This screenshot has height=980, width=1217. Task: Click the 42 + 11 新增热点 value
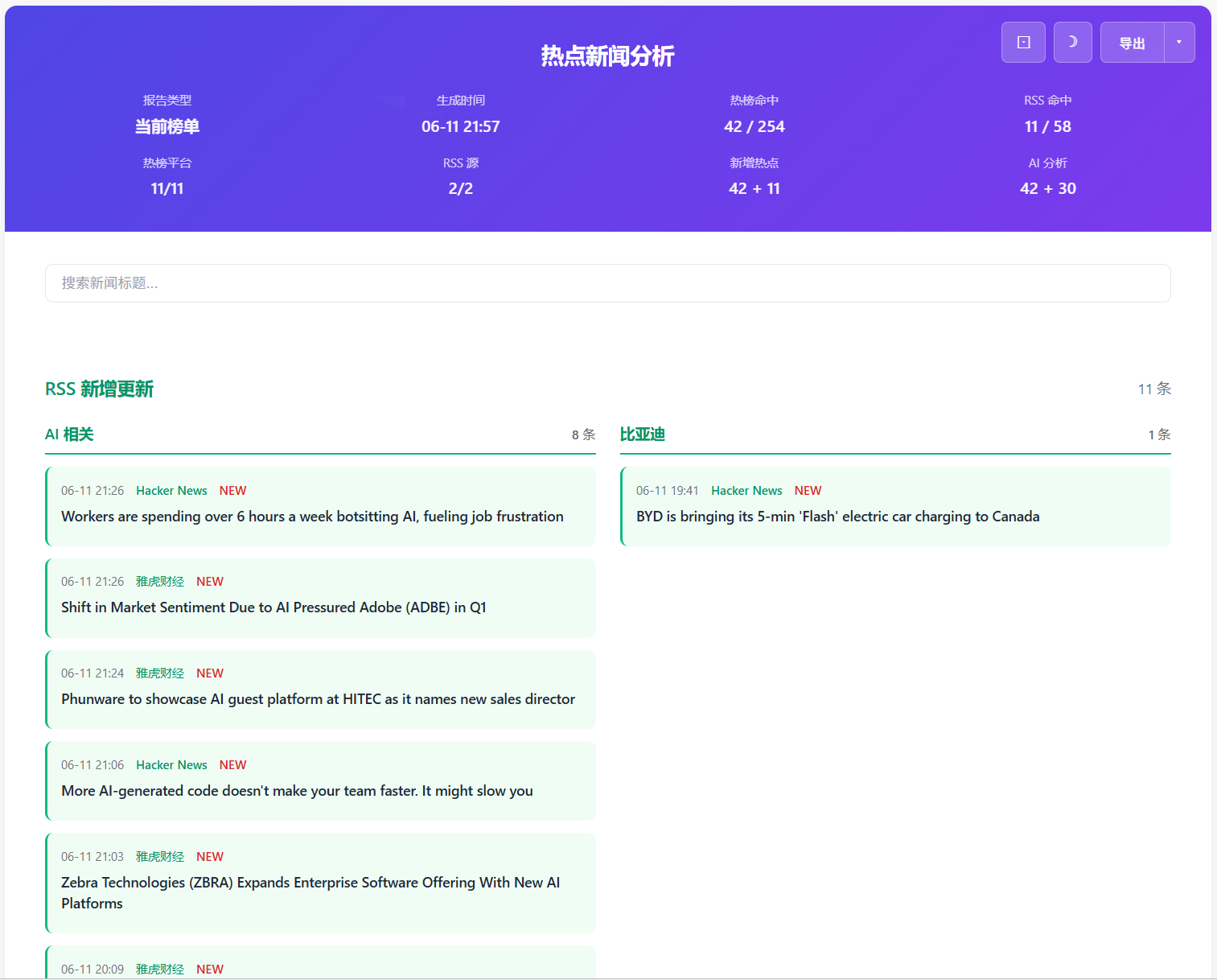(754, 188)
